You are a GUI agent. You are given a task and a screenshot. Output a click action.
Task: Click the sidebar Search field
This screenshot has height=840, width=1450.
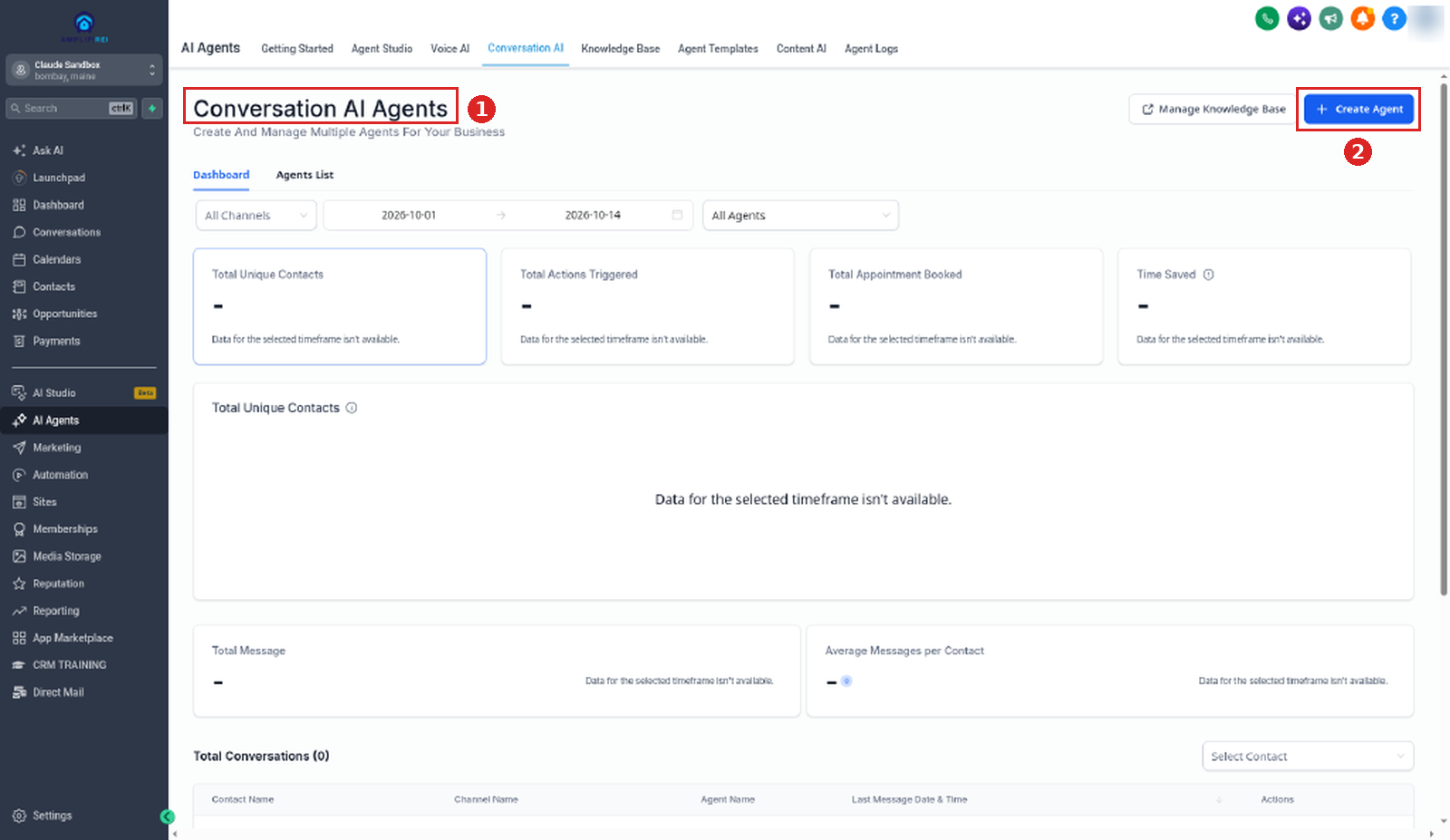(72, 109)
